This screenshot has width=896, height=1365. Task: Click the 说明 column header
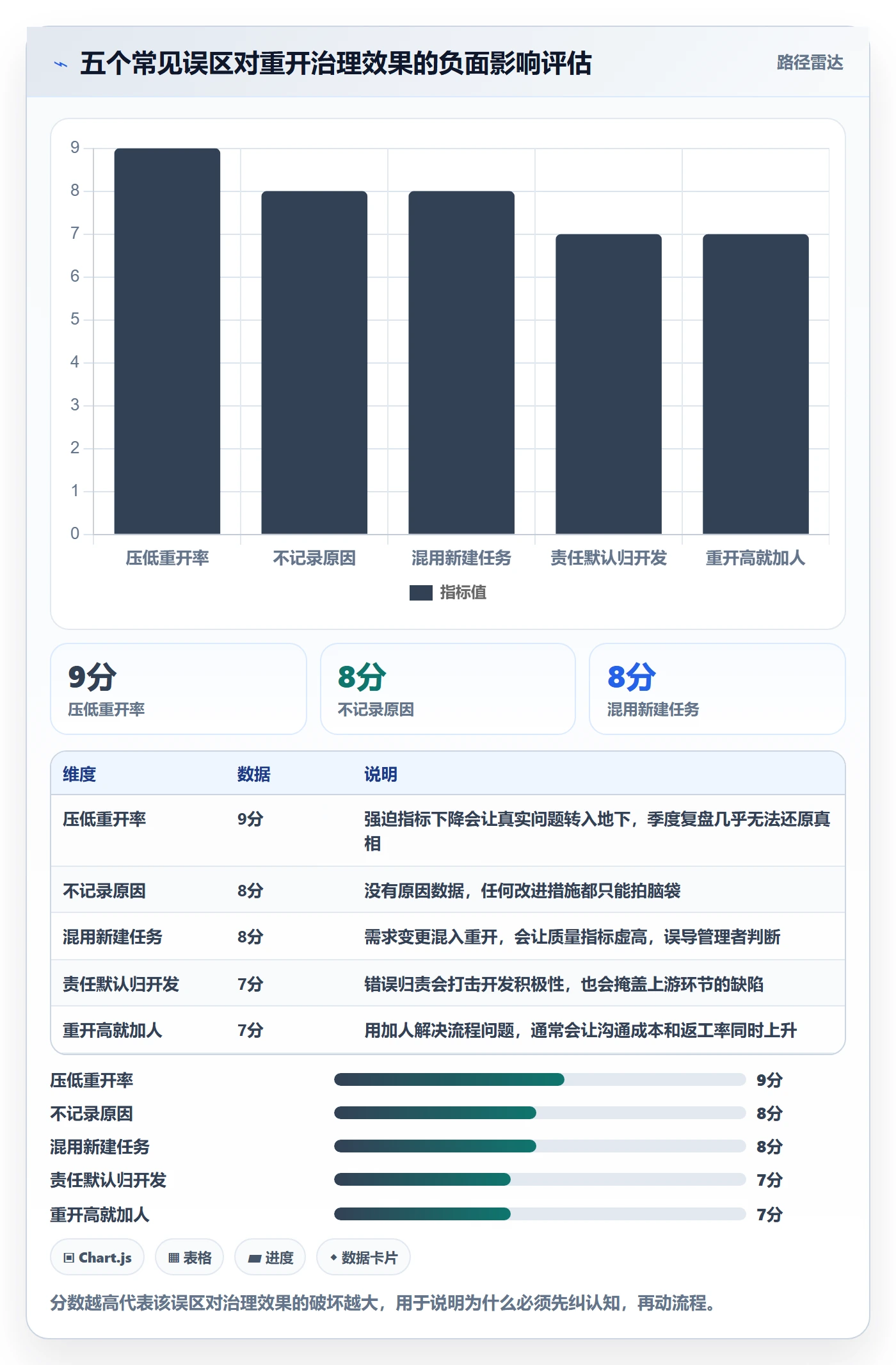pyautogui.click(x=381, y=774)
